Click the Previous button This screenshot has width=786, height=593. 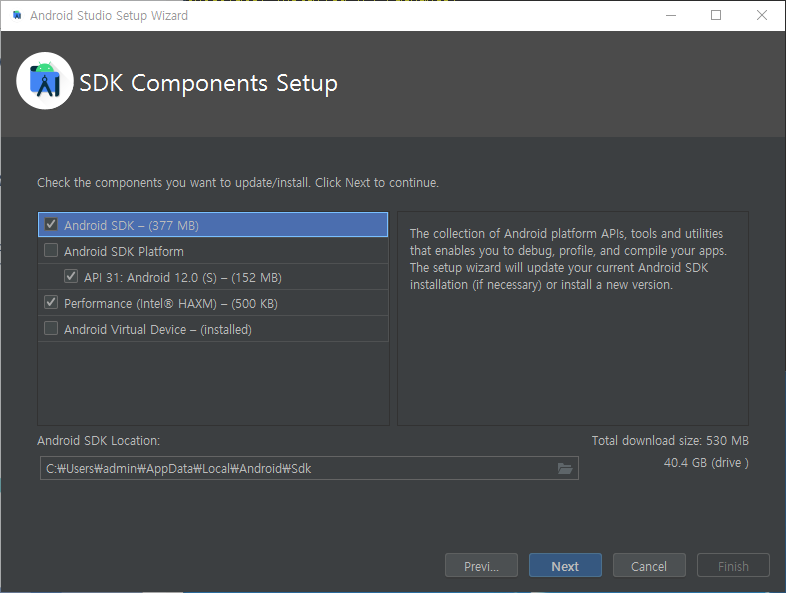(481, 566)
